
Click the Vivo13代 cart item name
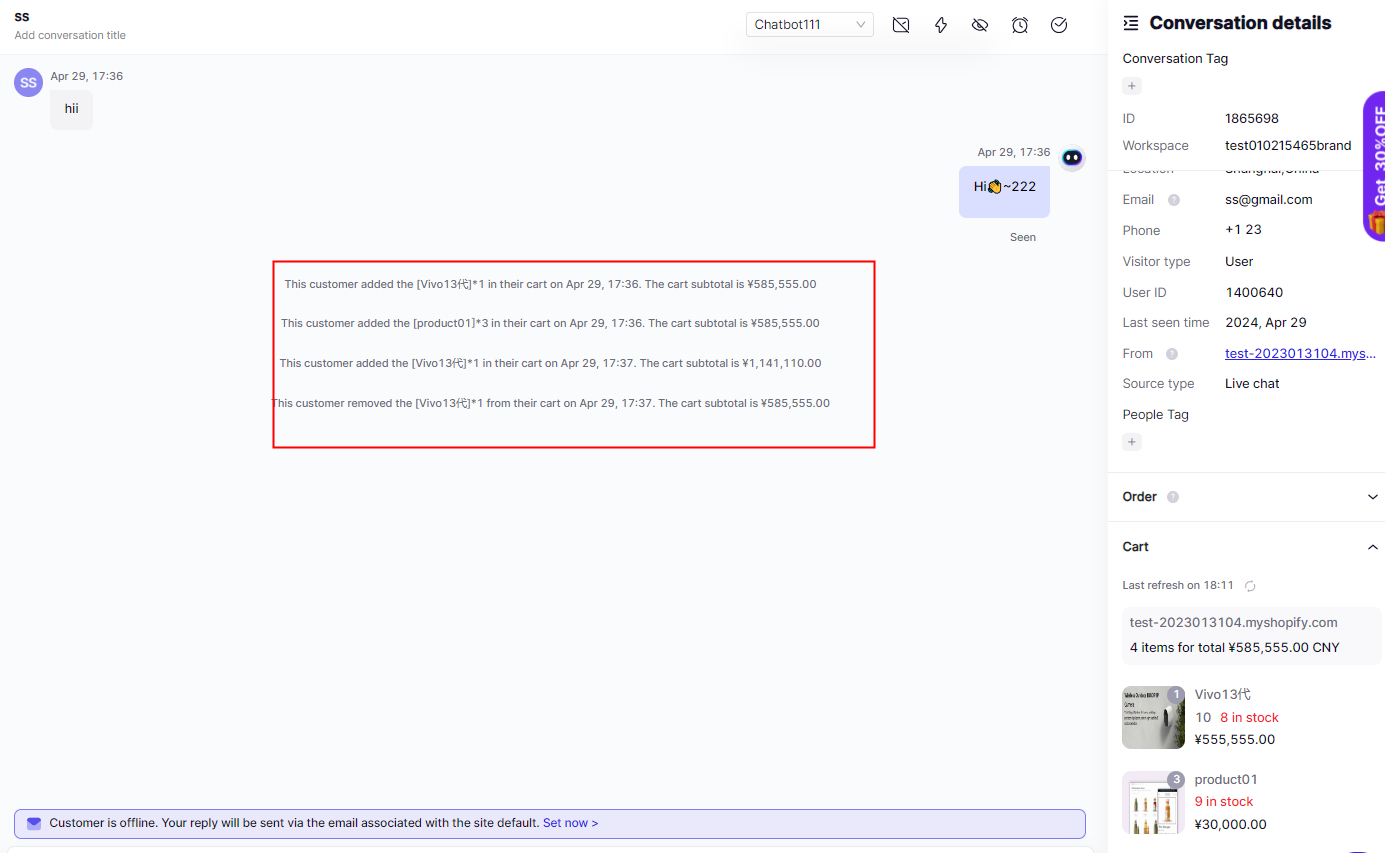pos(1222,694)
